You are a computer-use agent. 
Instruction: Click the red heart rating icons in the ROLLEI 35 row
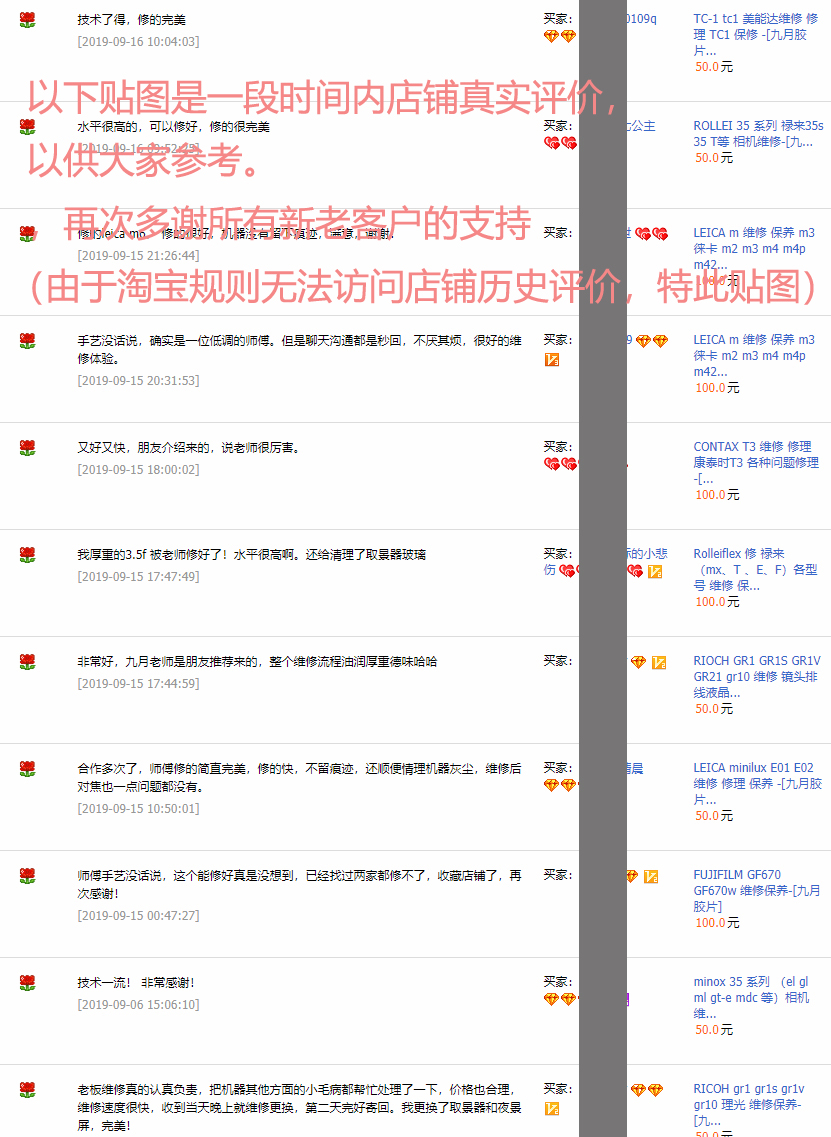[560, 143]
